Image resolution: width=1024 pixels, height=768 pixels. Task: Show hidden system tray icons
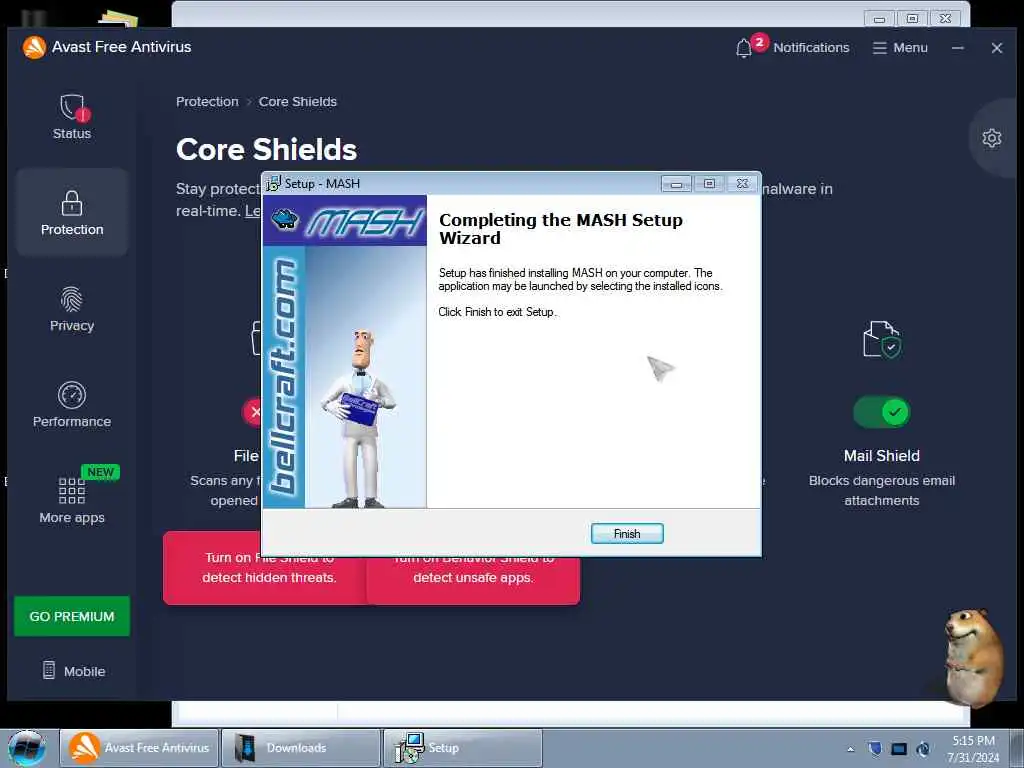850,749
